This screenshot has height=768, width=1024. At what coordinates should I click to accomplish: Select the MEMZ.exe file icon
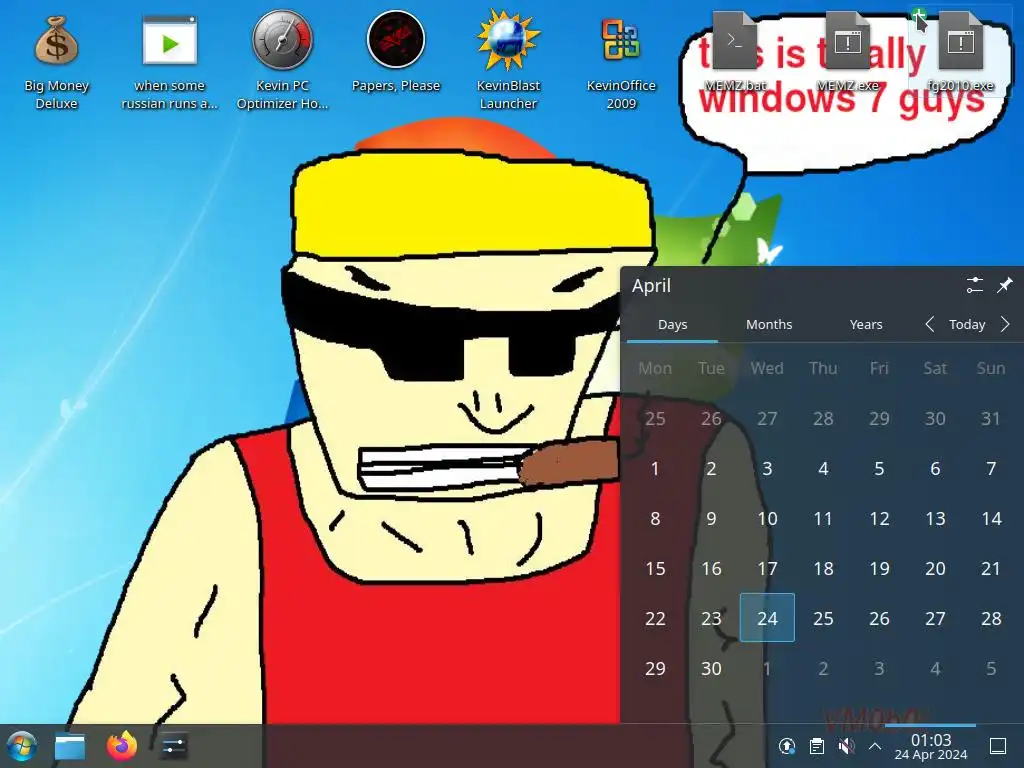[848, 52]
